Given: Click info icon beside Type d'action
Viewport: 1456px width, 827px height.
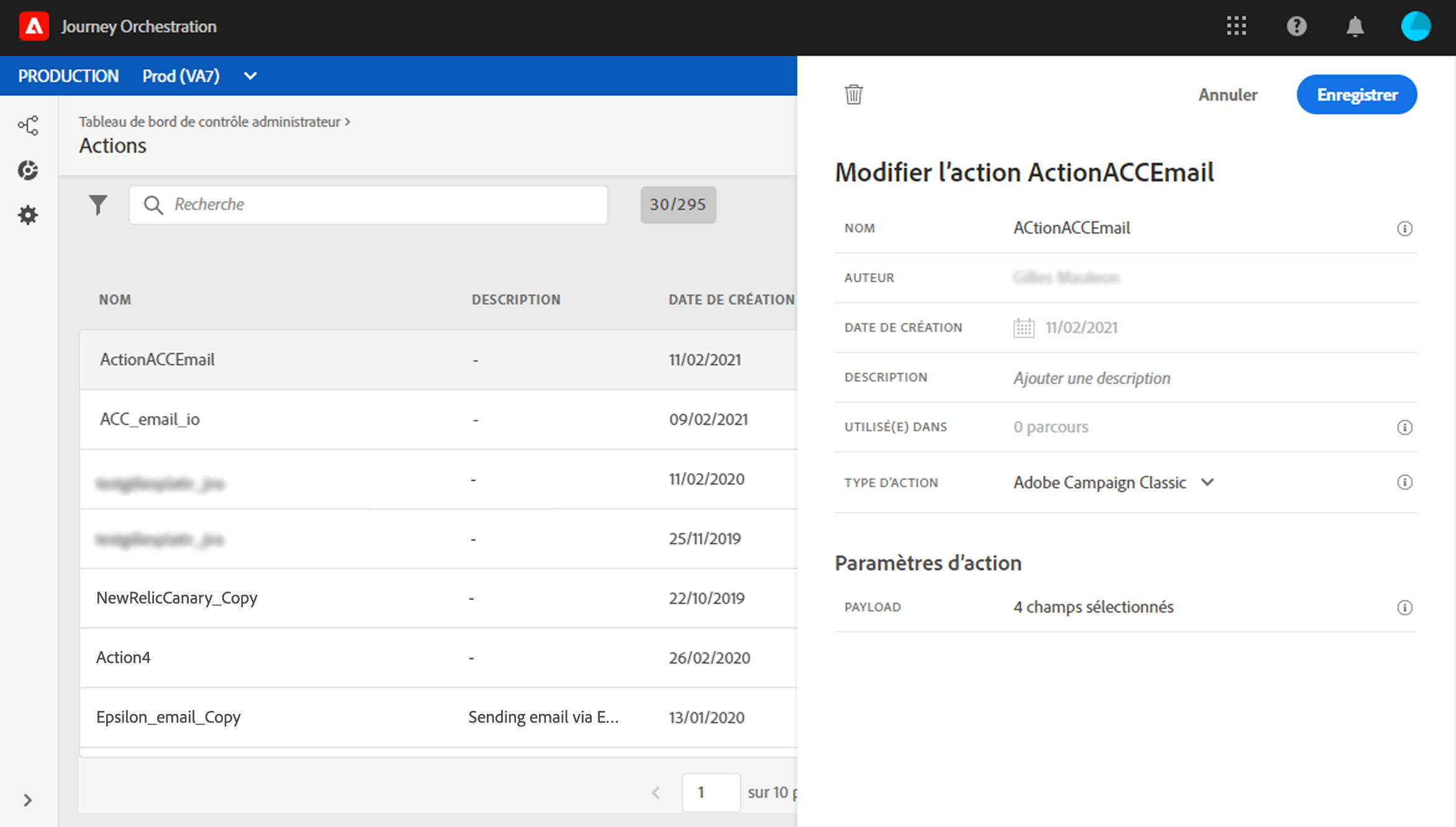Looking at the screenshot, I should 1404,482.
